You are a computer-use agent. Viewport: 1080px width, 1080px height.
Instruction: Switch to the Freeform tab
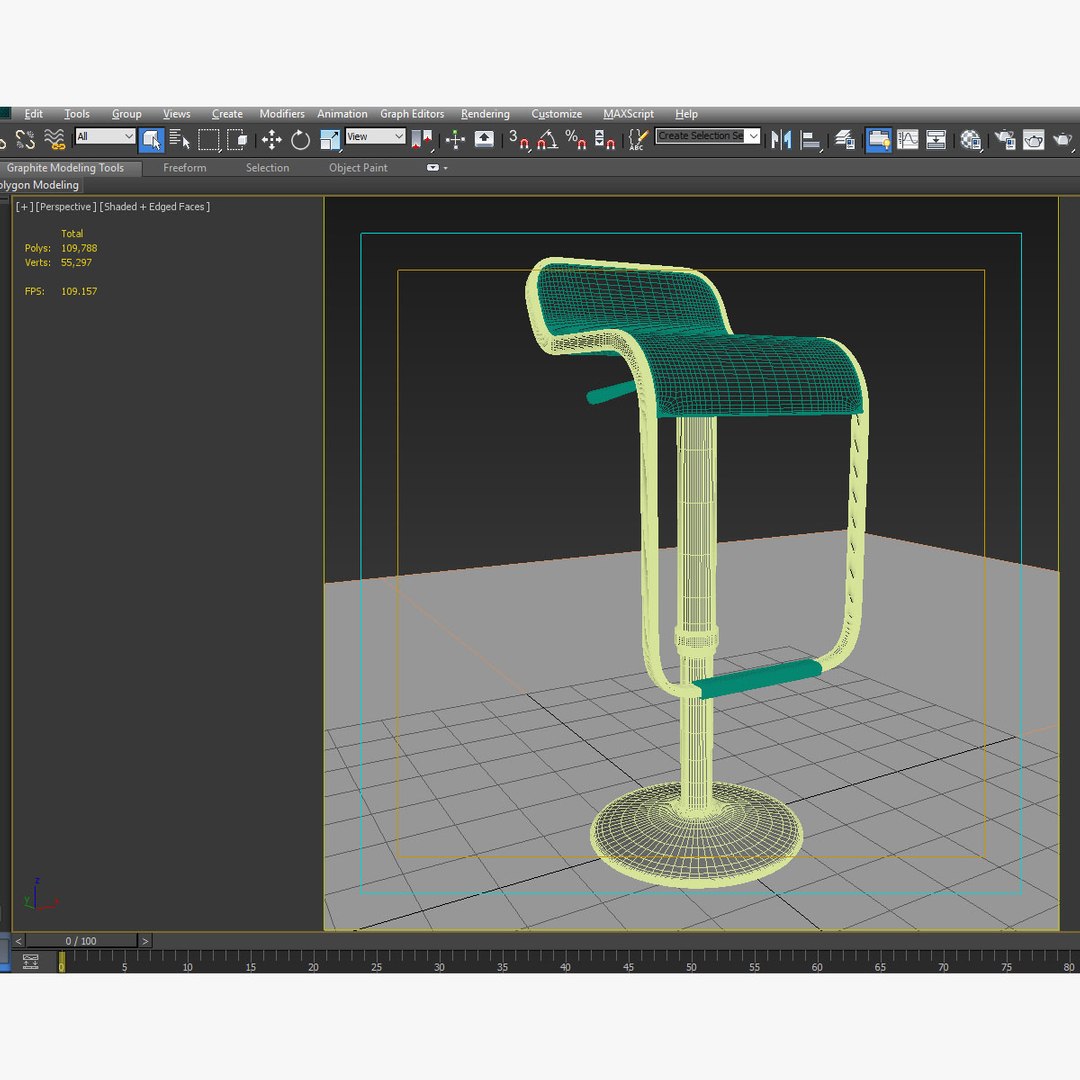(x=185, y=167)
